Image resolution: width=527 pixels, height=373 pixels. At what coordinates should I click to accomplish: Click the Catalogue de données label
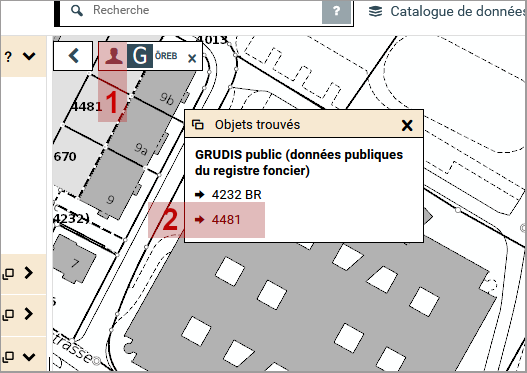tap(457, 11)
